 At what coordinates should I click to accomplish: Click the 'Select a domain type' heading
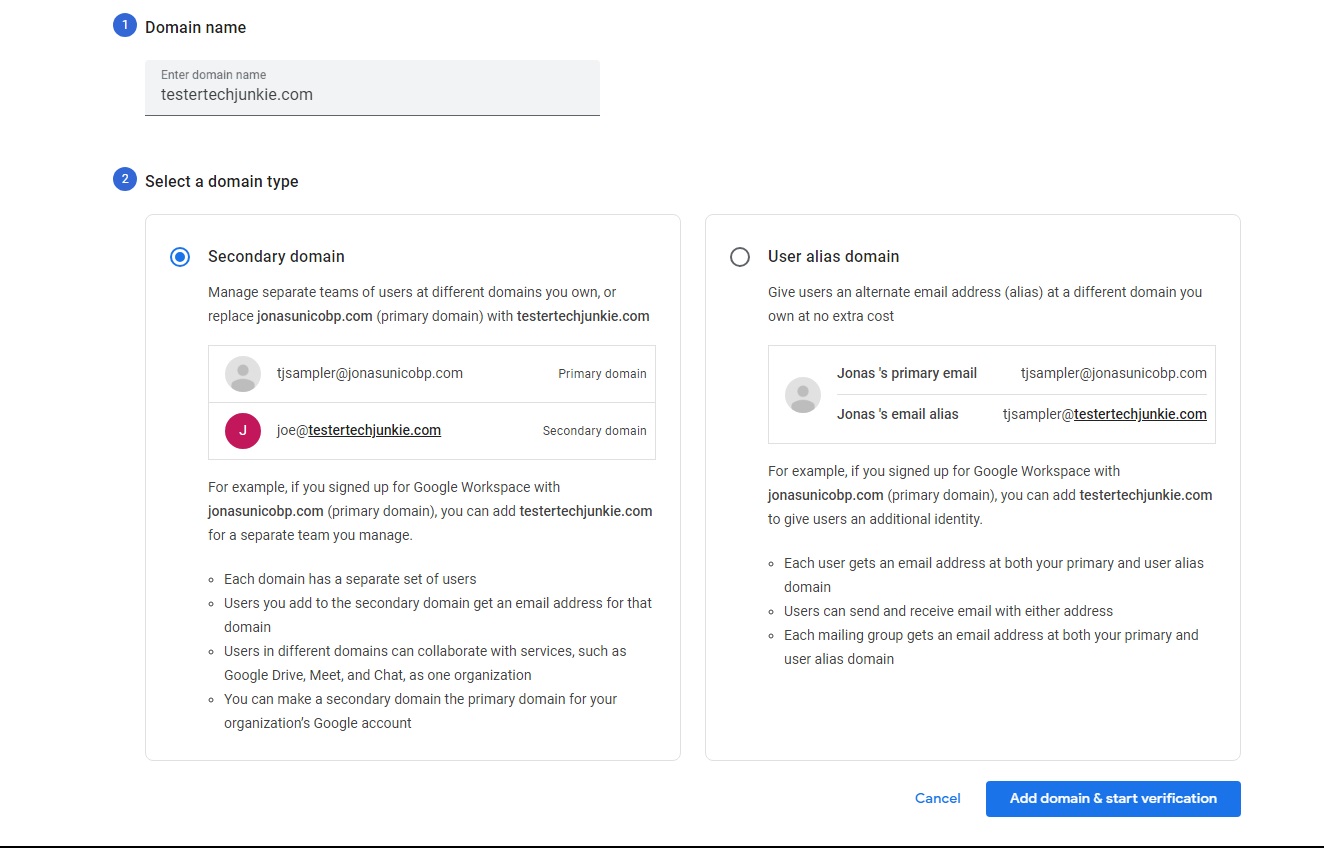click(222, 182)
